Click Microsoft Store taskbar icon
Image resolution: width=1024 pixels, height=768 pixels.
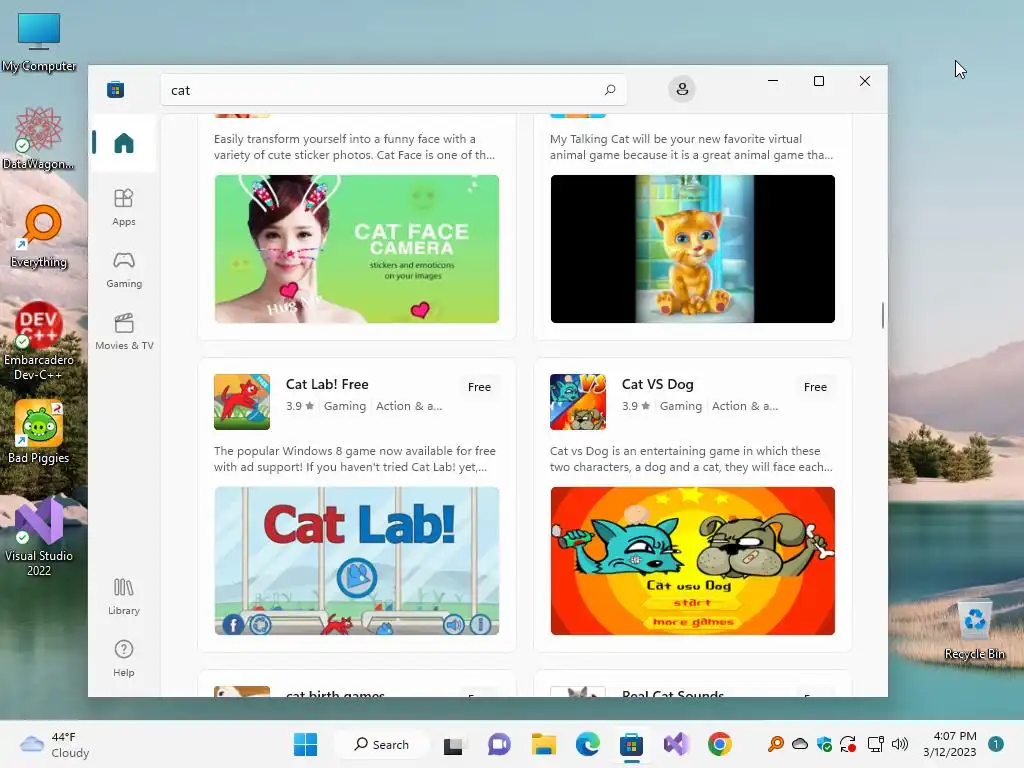click(632, 744)
